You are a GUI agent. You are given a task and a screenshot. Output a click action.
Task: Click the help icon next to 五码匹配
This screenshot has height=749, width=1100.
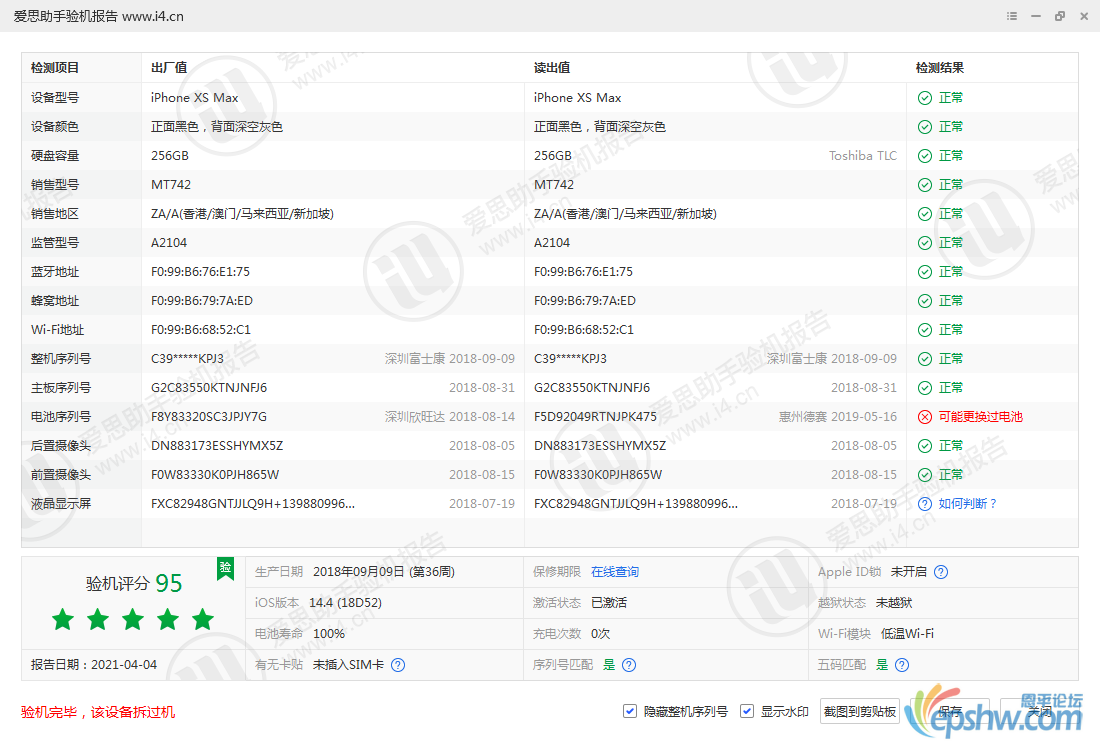(x=902, y=665)
